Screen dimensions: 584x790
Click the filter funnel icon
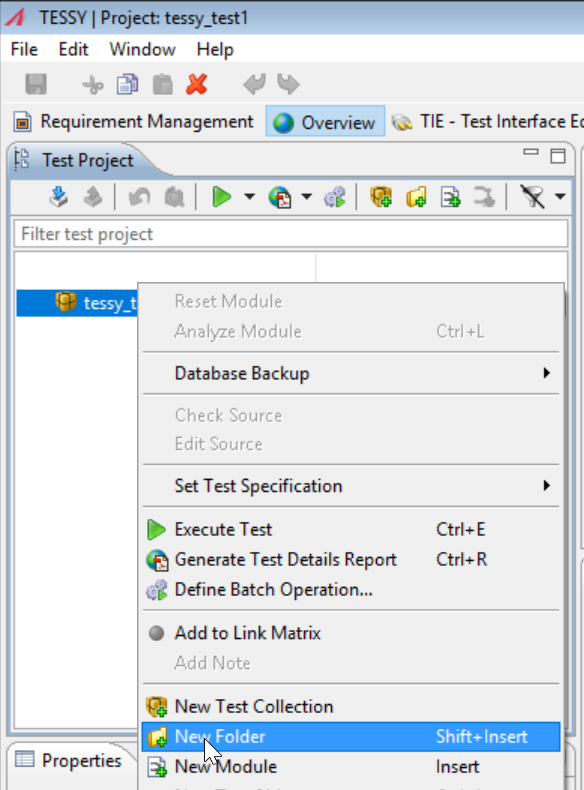point(533,196)
